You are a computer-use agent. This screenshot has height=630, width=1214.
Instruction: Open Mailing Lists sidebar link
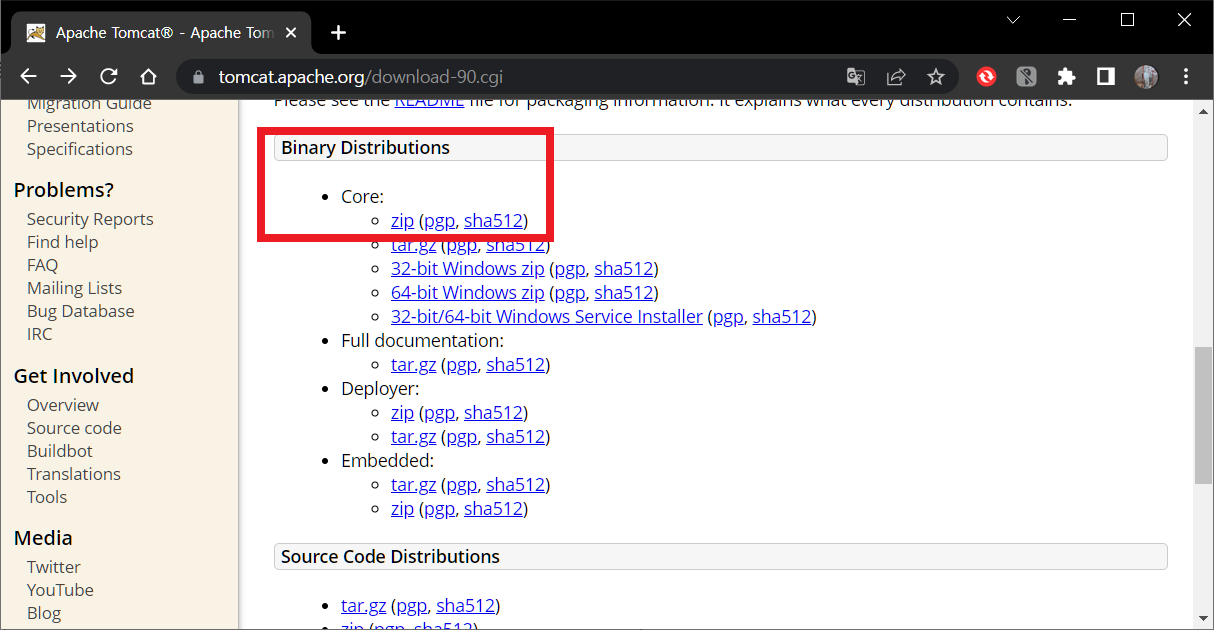74,288
